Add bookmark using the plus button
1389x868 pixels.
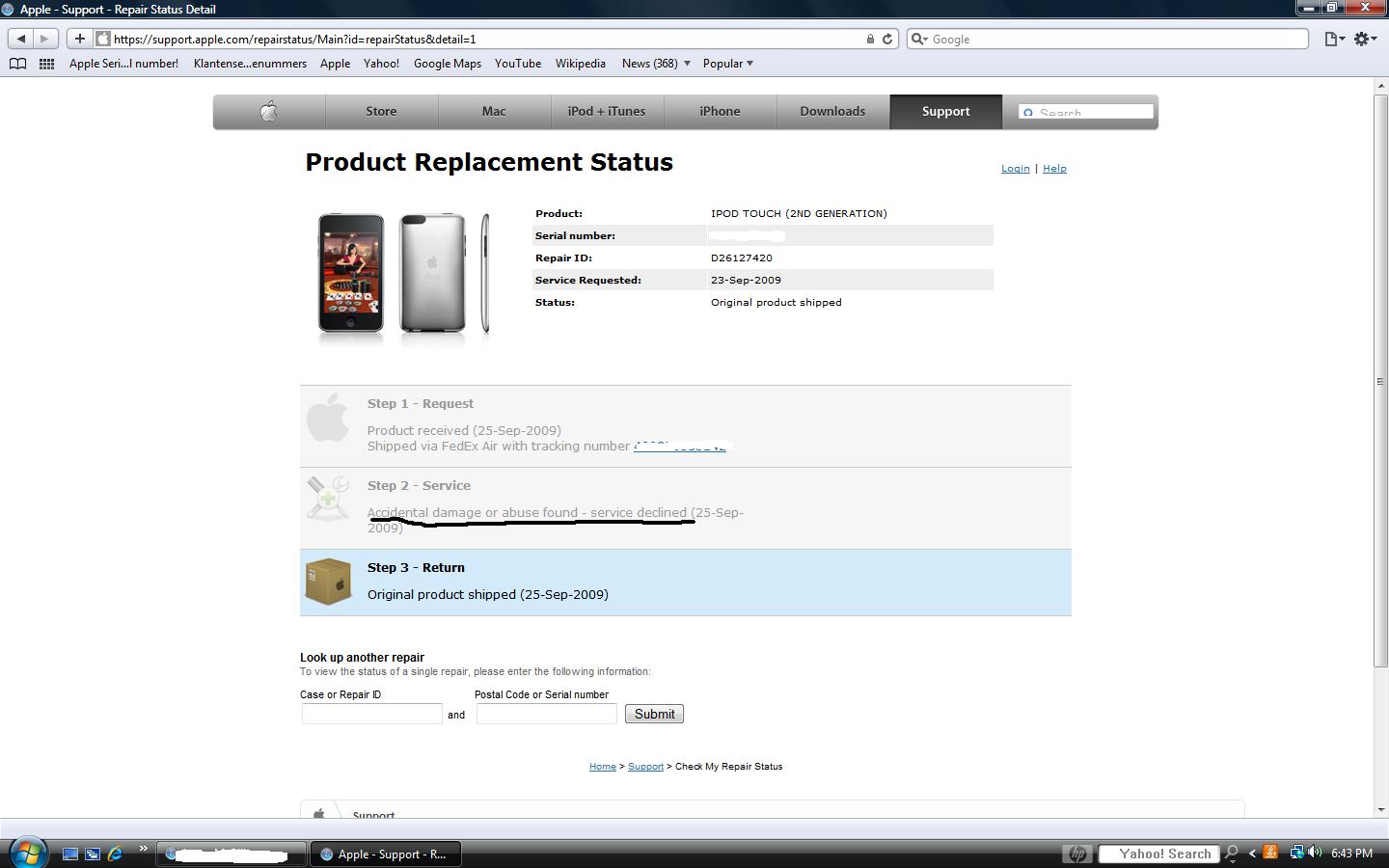(x=79, y=39)
